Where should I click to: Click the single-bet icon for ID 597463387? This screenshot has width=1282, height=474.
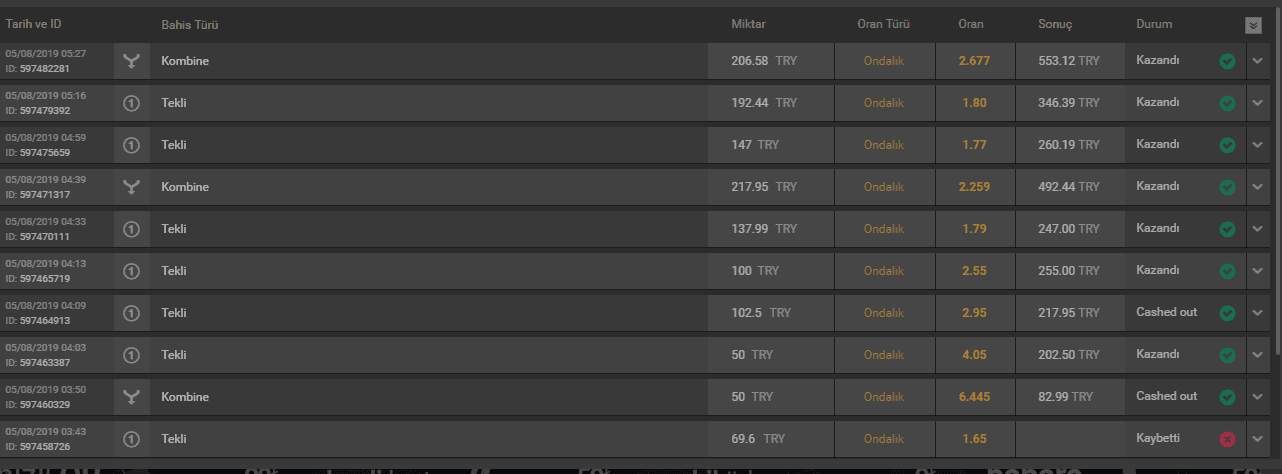coord(131,355)
